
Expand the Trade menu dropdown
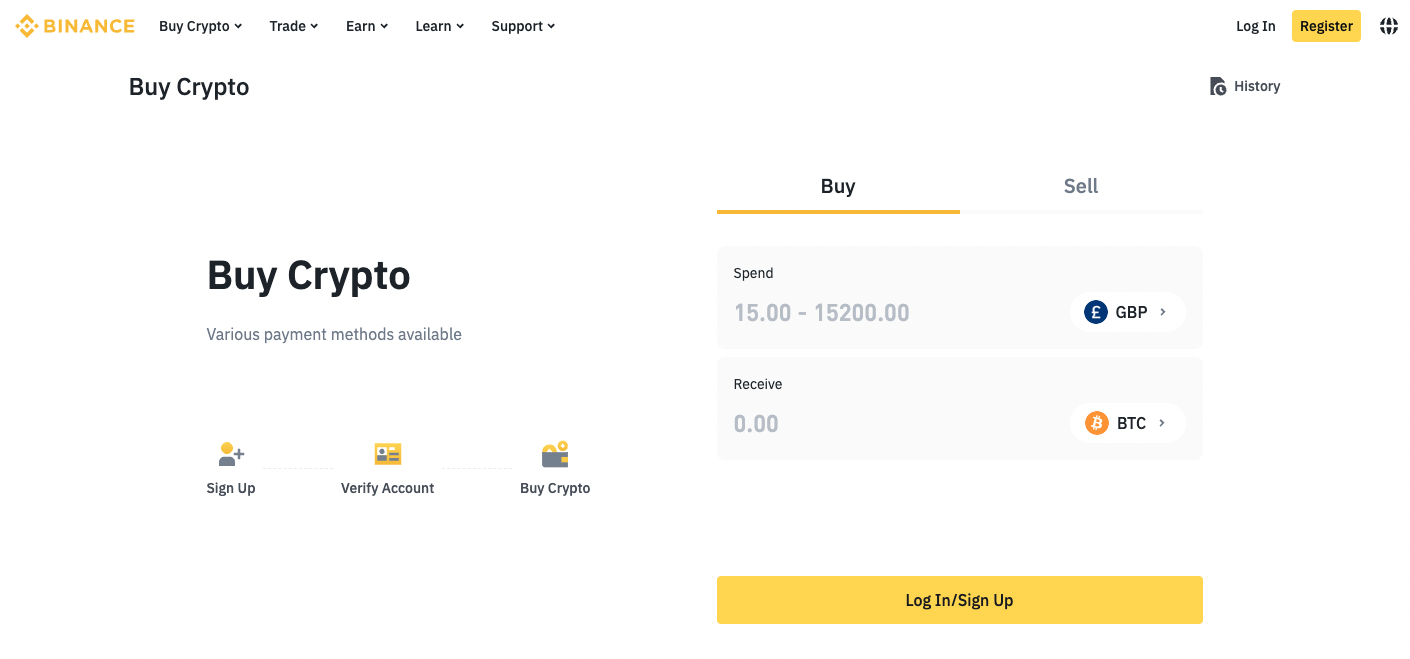[293, 26]
